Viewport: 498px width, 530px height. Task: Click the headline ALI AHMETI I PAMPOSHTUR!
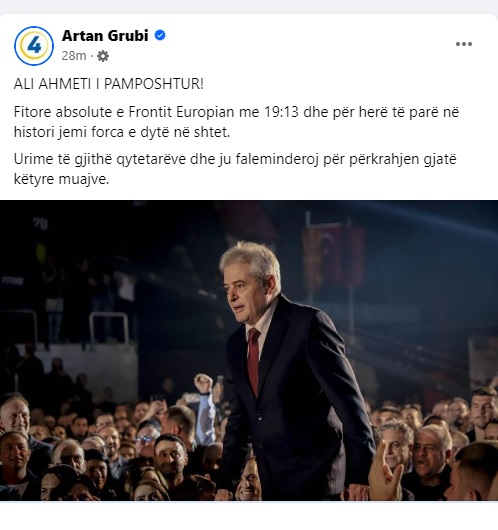tap(109, 84)
